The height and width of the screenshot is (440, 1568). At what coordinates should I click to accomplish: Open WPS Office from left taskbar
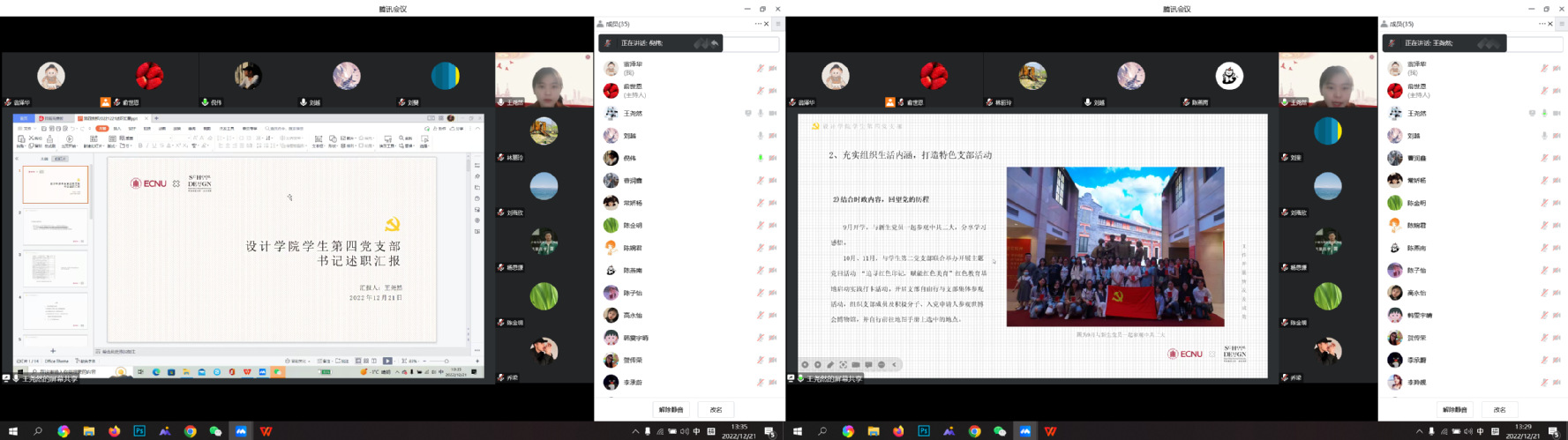(266, 431)
